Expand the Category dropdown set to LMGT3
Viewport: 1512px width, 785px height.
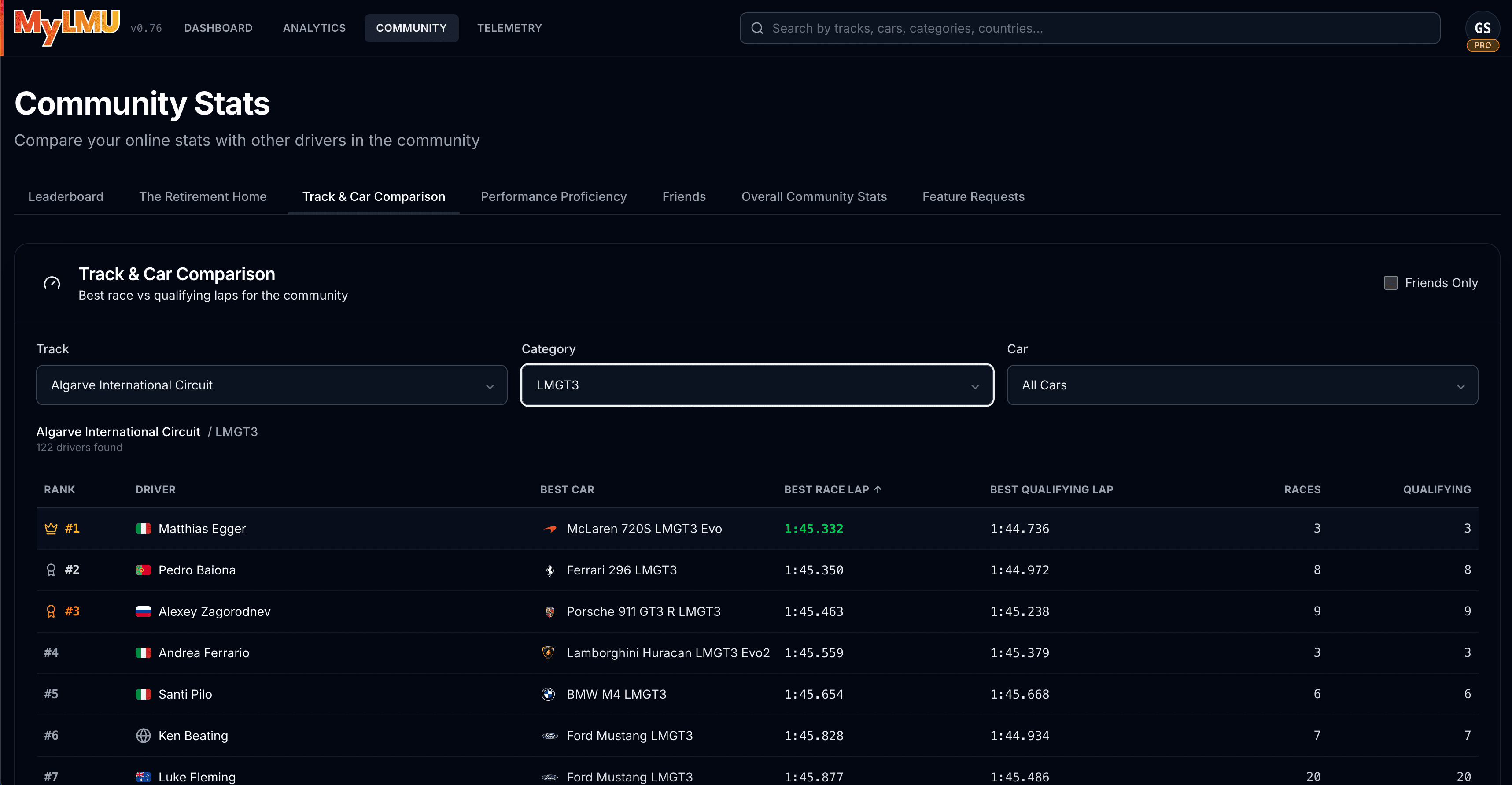[x=756, y=385]
